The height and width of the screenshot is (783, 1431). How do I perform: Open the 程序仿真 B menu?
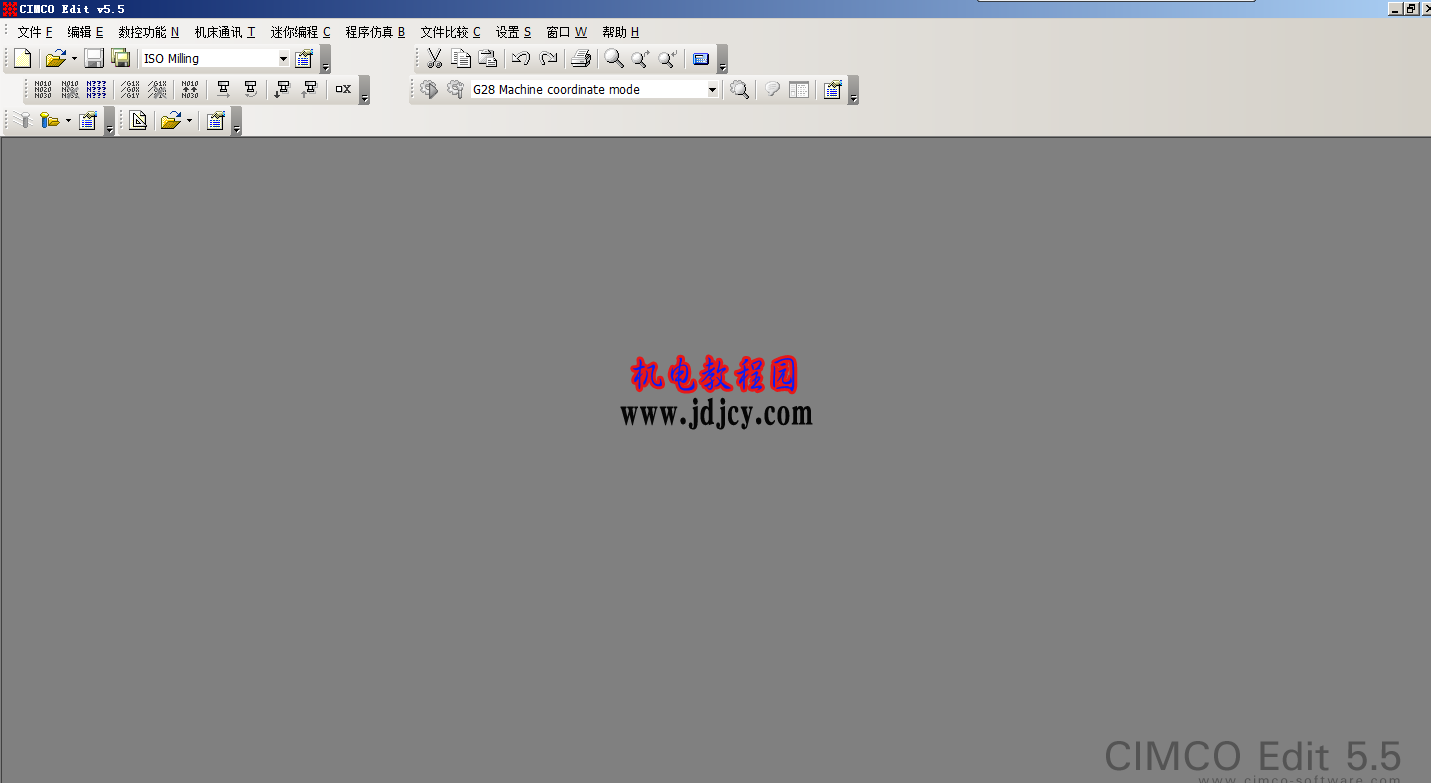click(x=375, y=32)
